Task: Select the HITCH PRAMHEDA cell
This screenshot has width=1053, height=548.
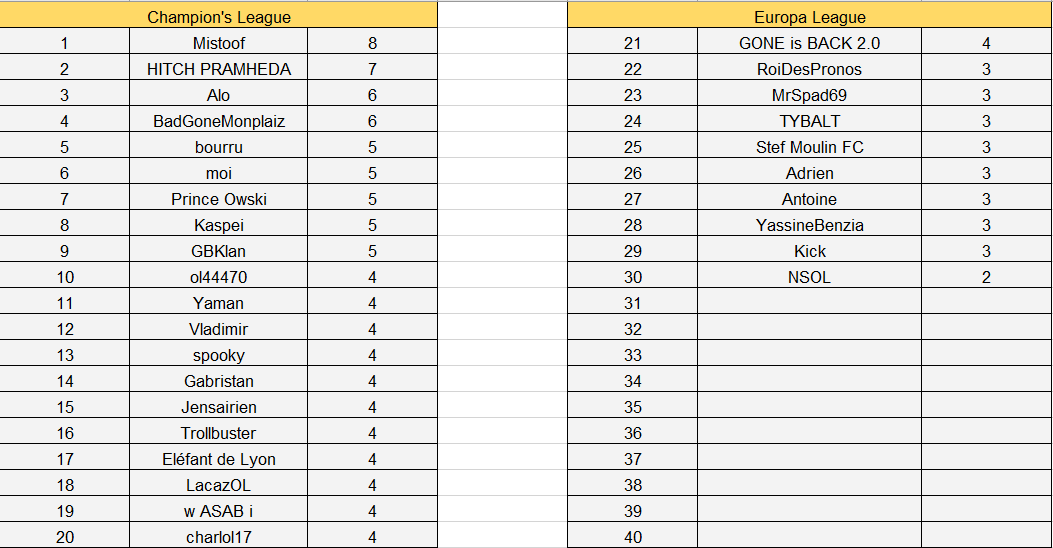Action: [x=219, y=69]
